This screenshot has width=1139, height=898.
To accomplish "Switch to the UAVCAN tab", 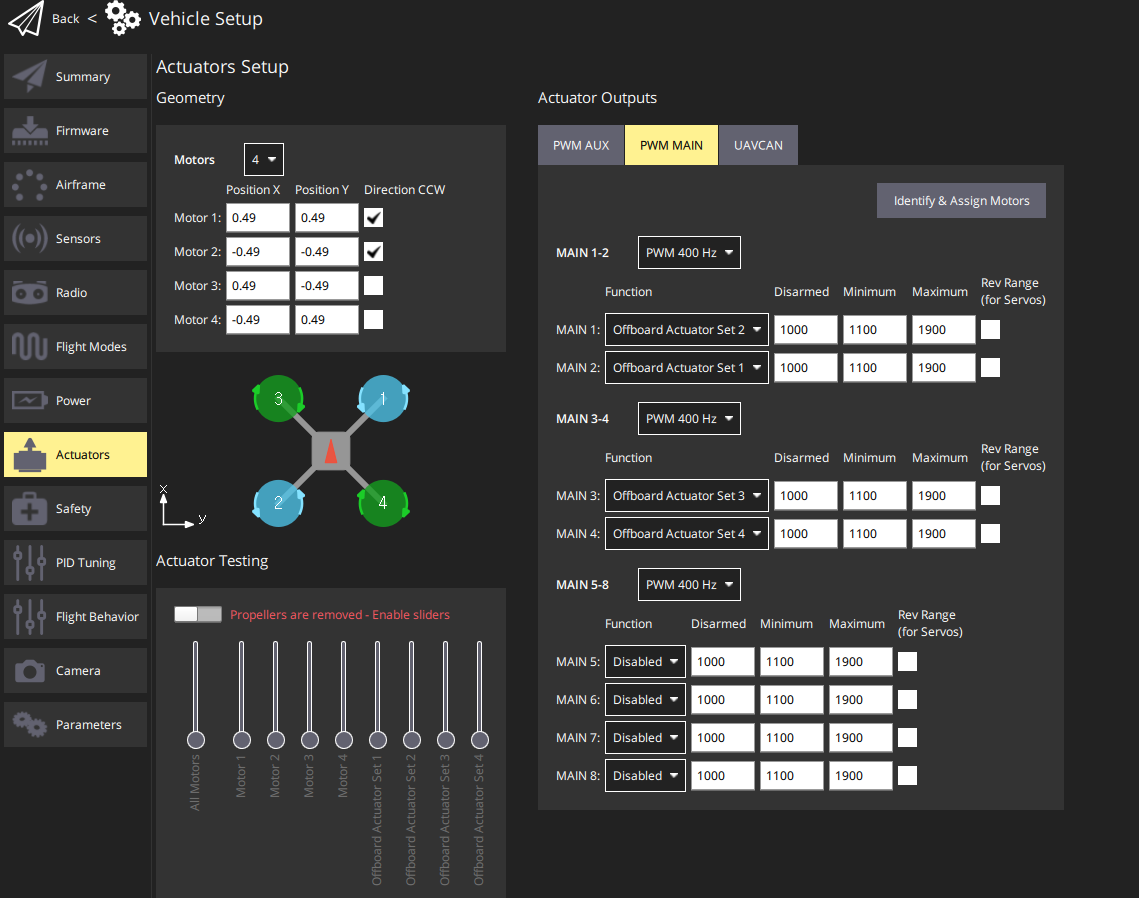I will [x=758, y=146].
